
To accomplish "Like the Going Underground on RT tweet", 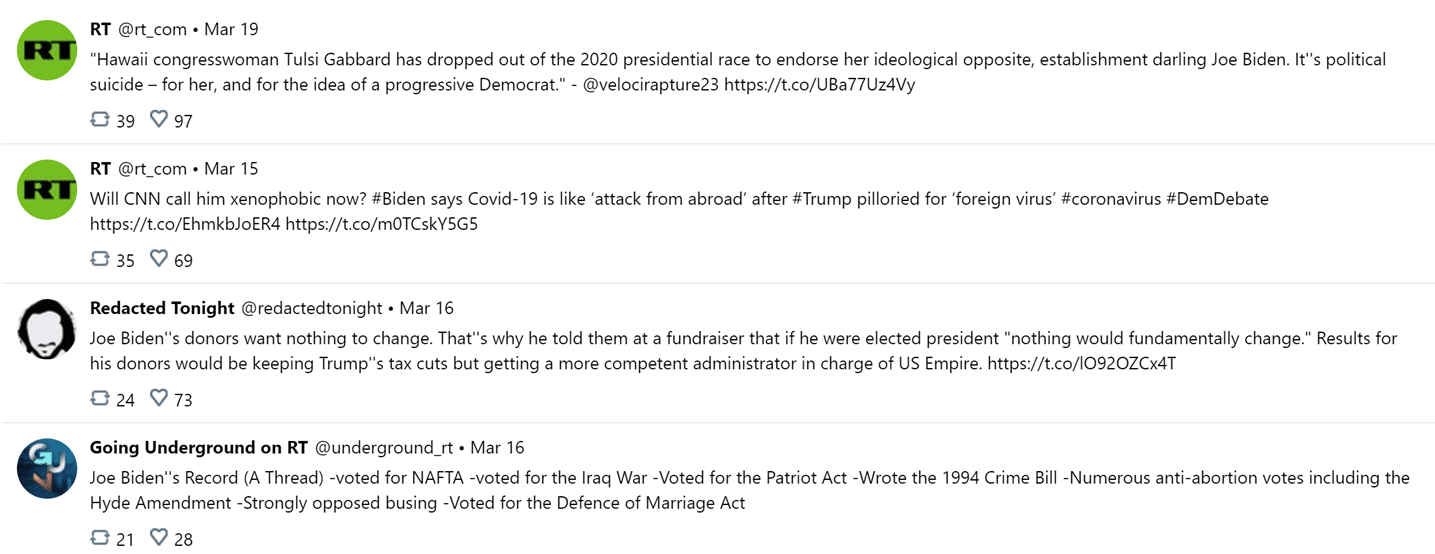I will 158,538.
